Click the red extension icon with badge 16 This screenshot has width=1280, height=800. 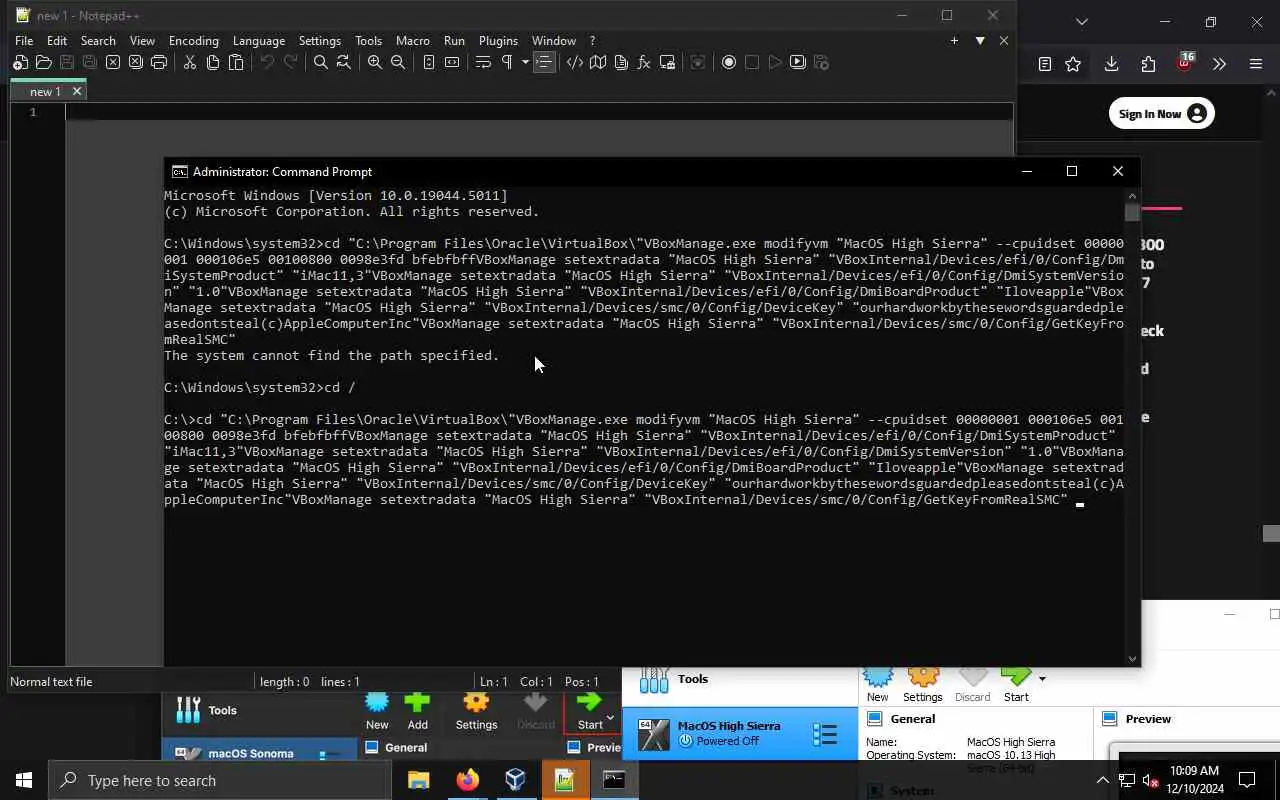1185,62
